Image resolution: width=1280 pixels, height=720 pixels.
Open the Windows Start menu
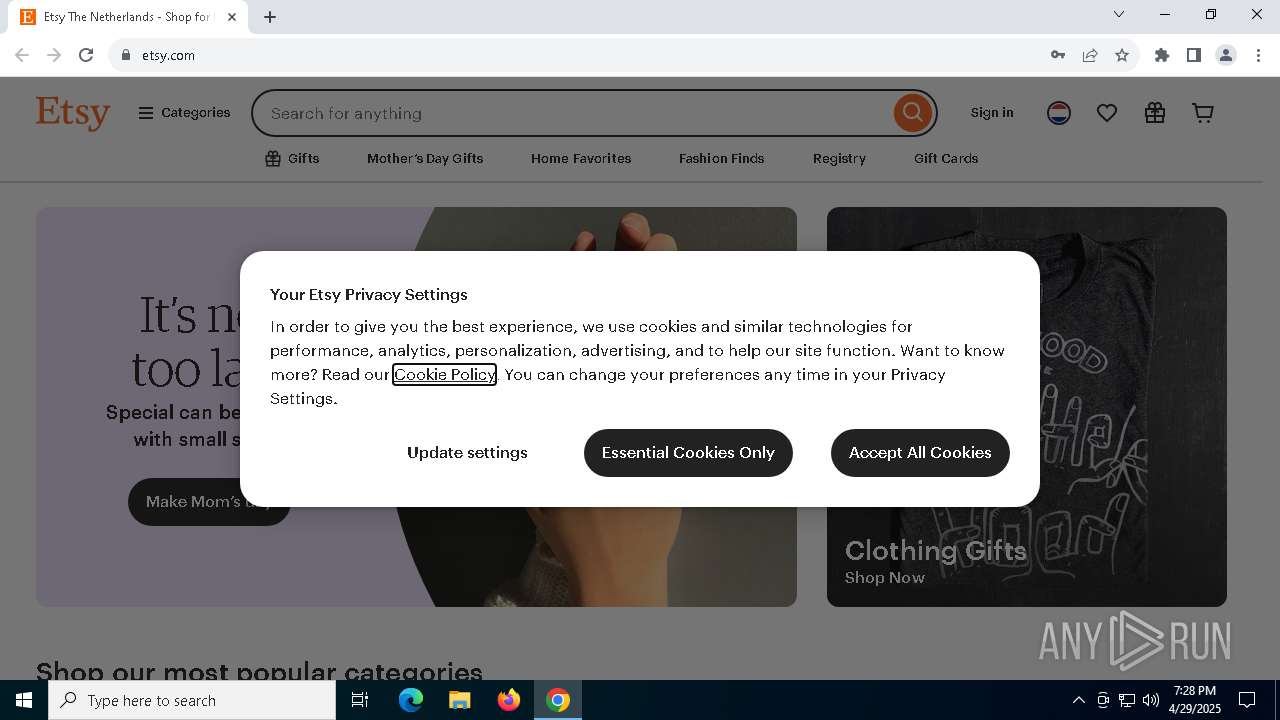[x=24, y=700]
